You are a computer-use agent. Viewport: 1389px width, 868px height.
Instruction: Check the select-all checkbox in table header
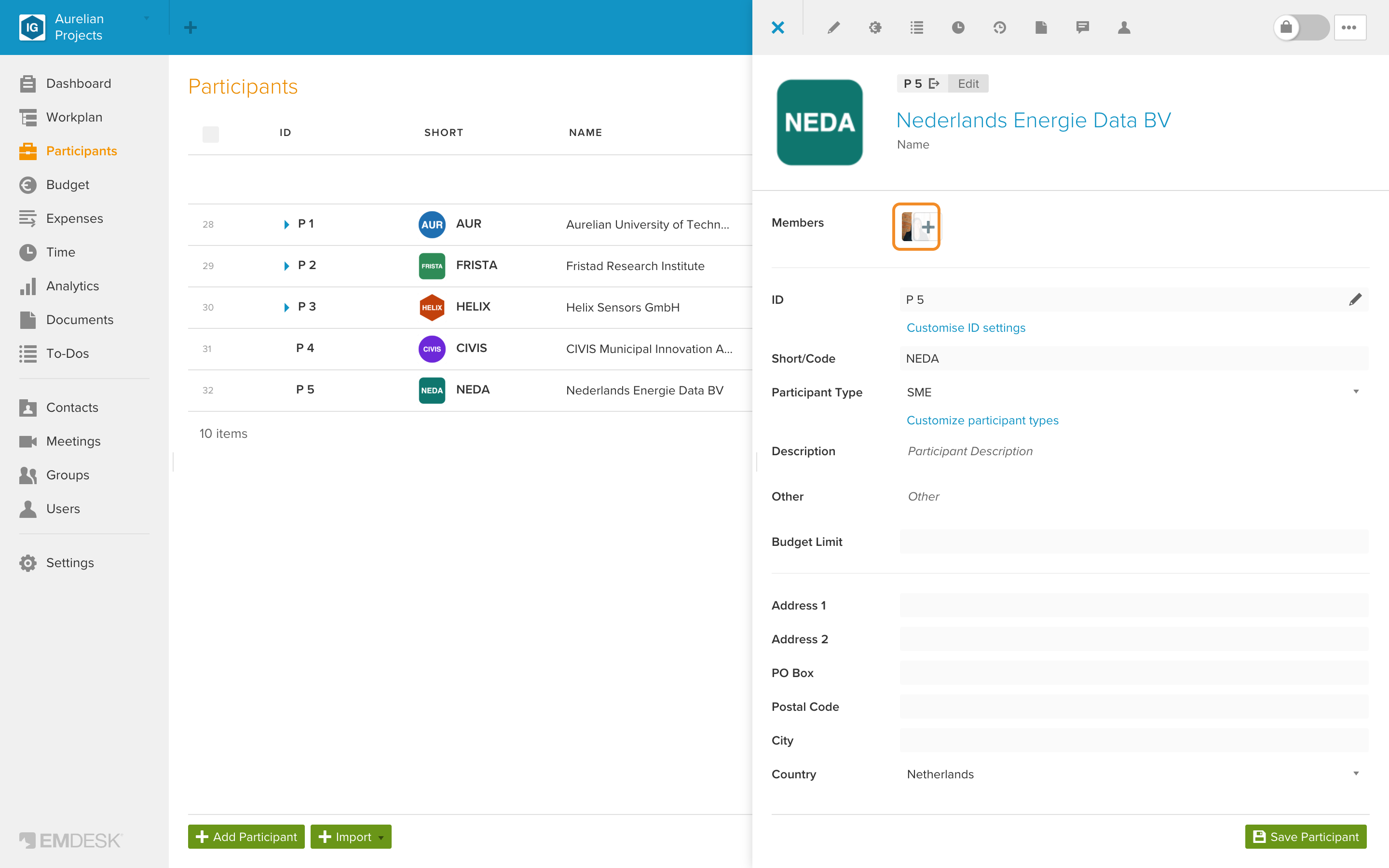(211, 134)
